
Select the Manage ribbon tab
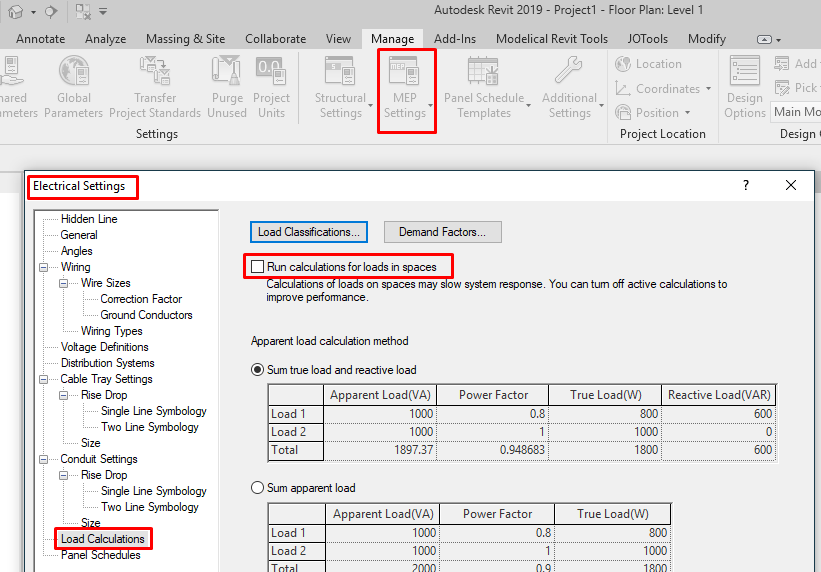pyautogui.click(x=392, y=39)
